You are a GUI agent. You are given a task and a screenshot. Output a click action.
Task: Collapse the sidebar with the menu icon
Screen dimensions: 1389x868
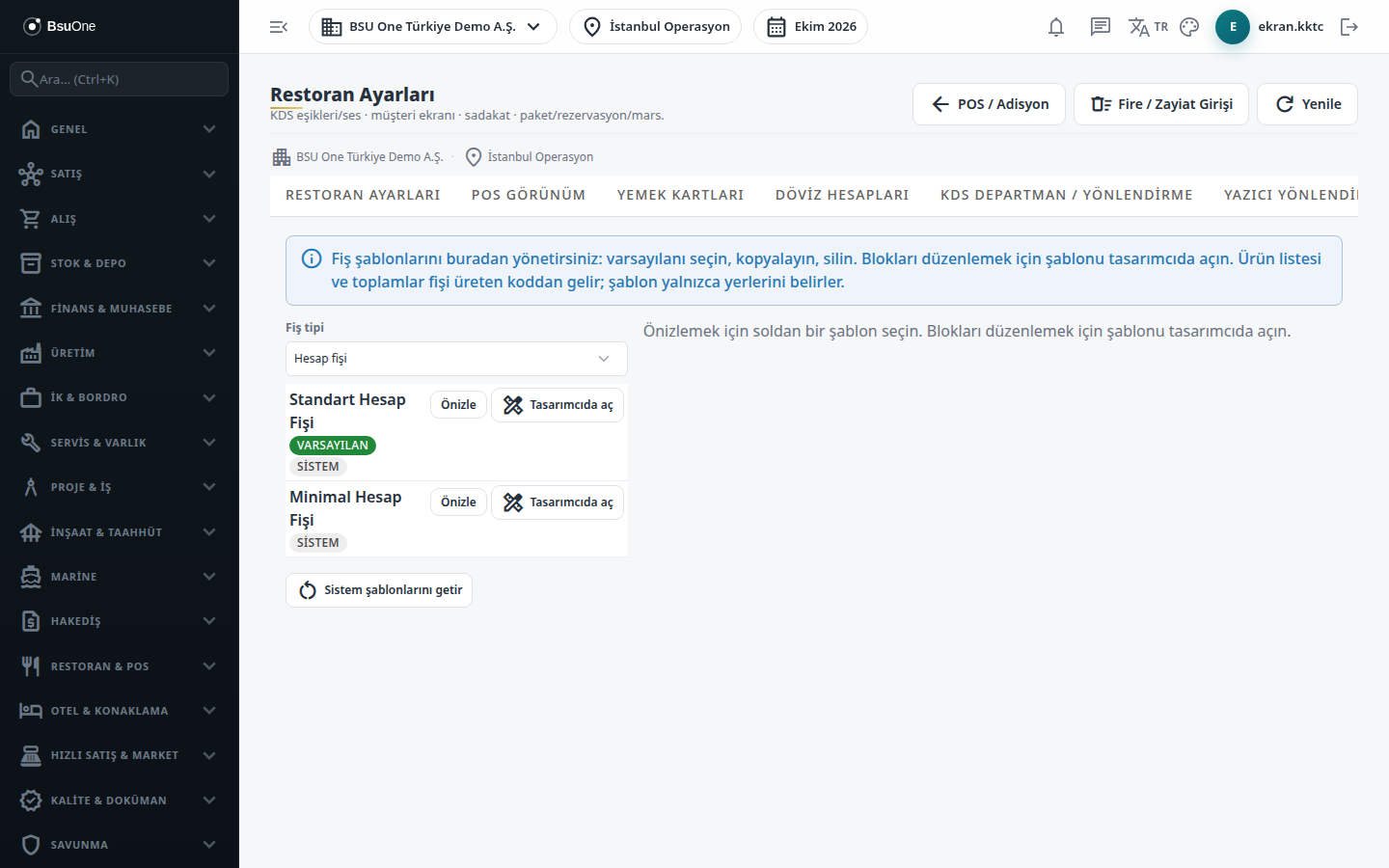click(x=279, y=27)
